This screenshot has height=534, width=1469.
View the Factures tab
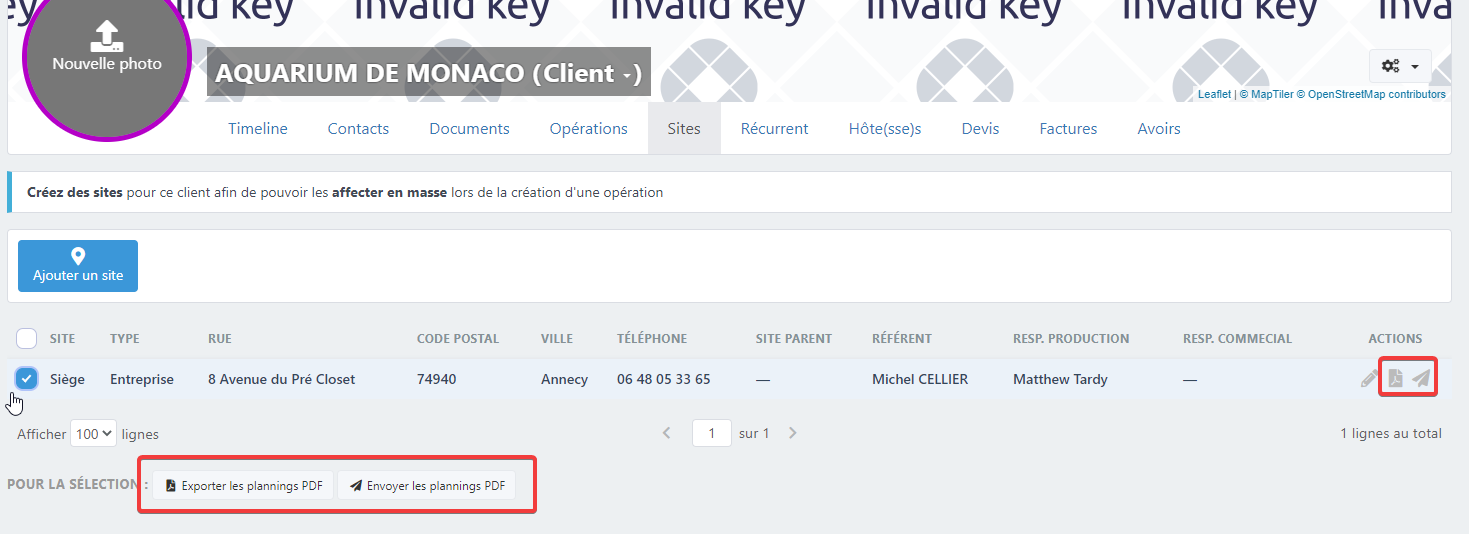click(1068, 129)
